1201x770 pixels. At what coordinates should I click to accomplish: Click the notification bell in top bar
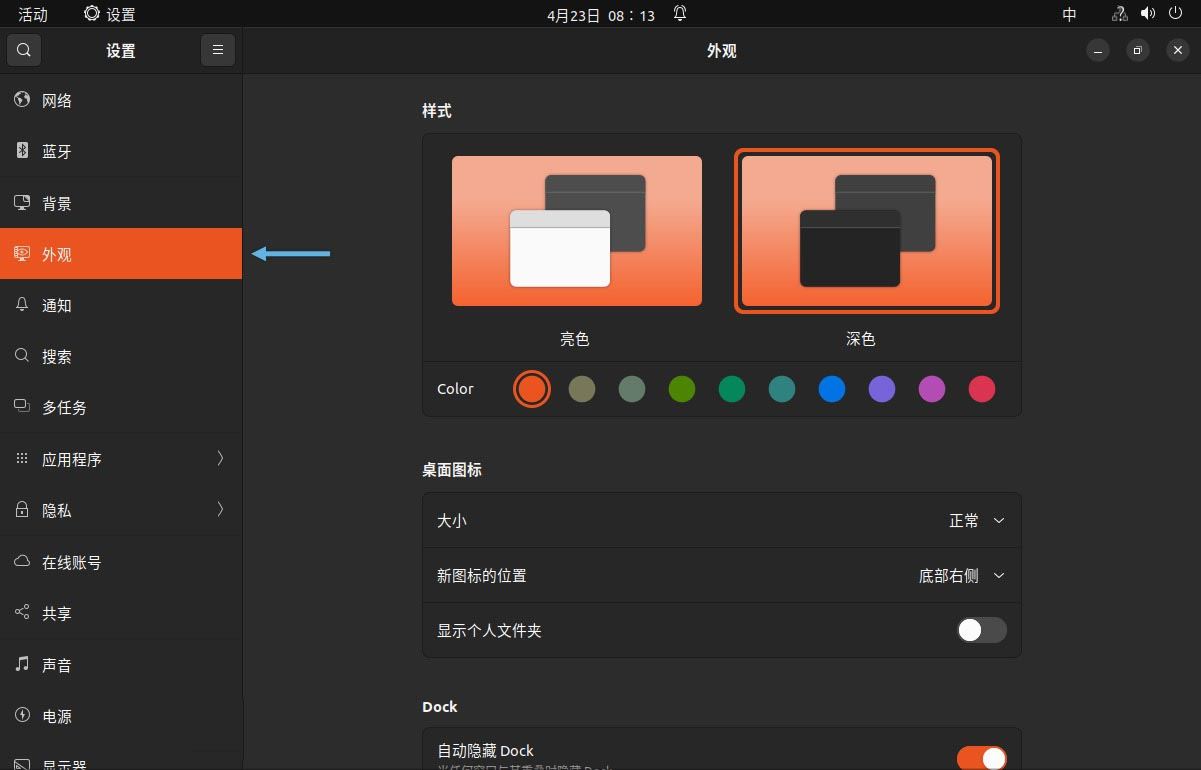coord(680,14)
